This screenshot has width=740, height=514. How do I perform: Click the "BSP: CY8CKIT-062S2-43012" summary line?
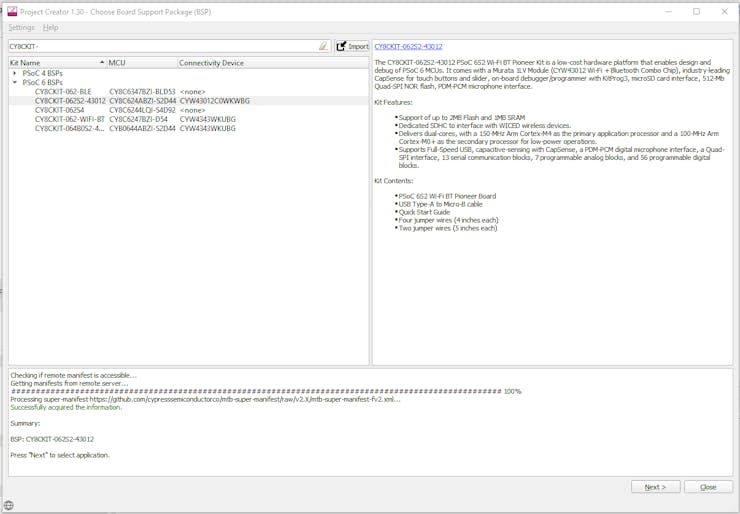click(52, 439)
